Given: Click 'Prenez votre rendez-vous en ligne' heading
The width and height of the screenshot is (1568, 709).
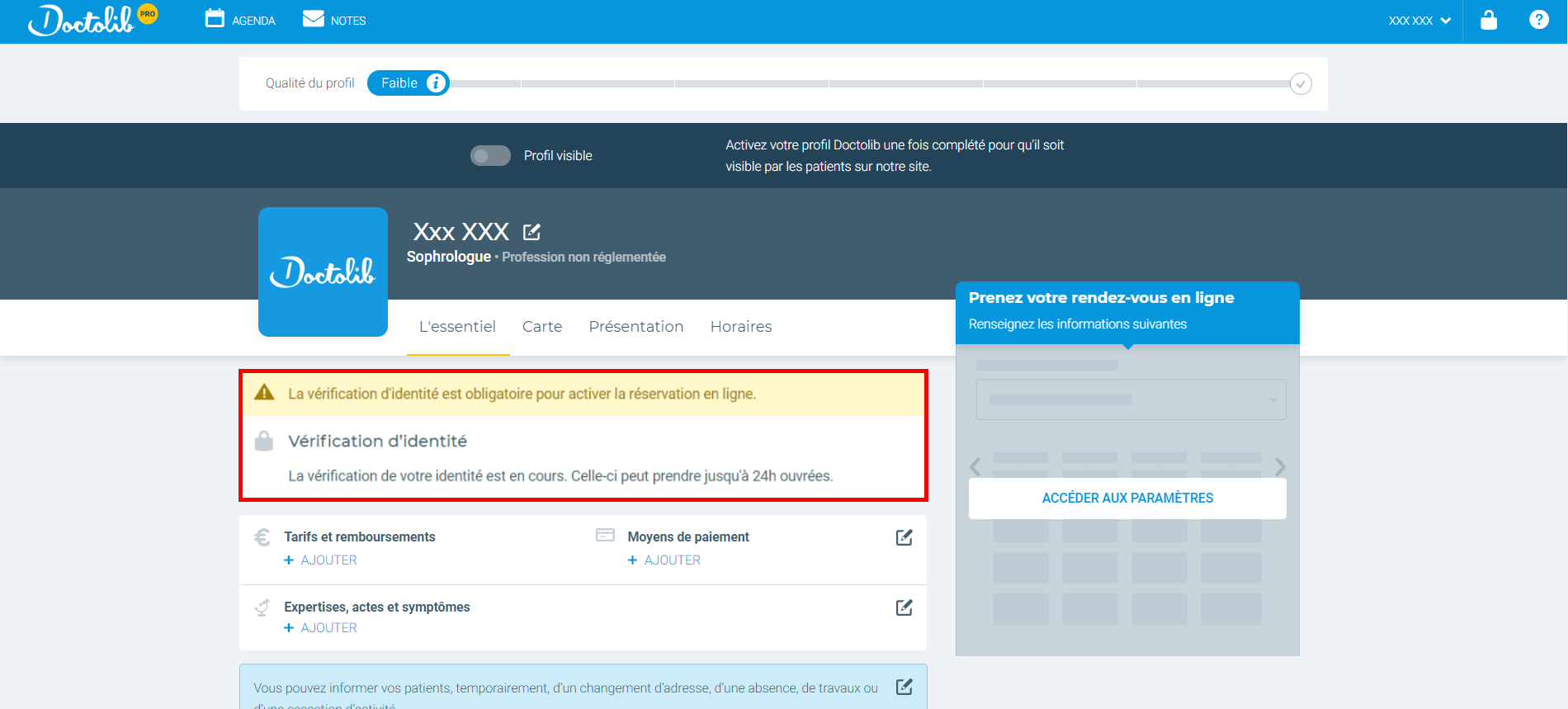Looking at the screenshot, I should pyautogui.click(x=1101, y=298).
